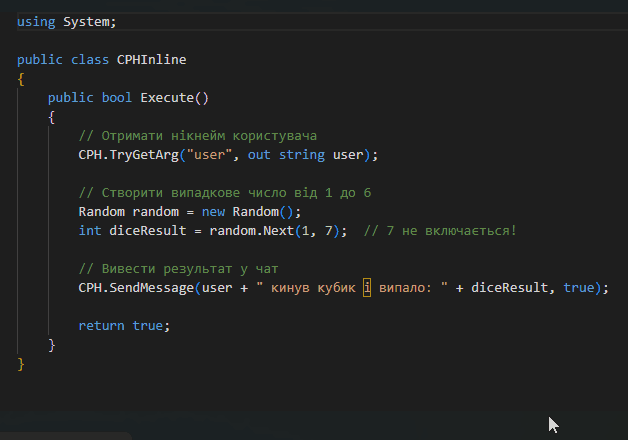Screen dimensions: 628x440
Task: Click the comment '7 не включається!'
Action: (440, 231)
